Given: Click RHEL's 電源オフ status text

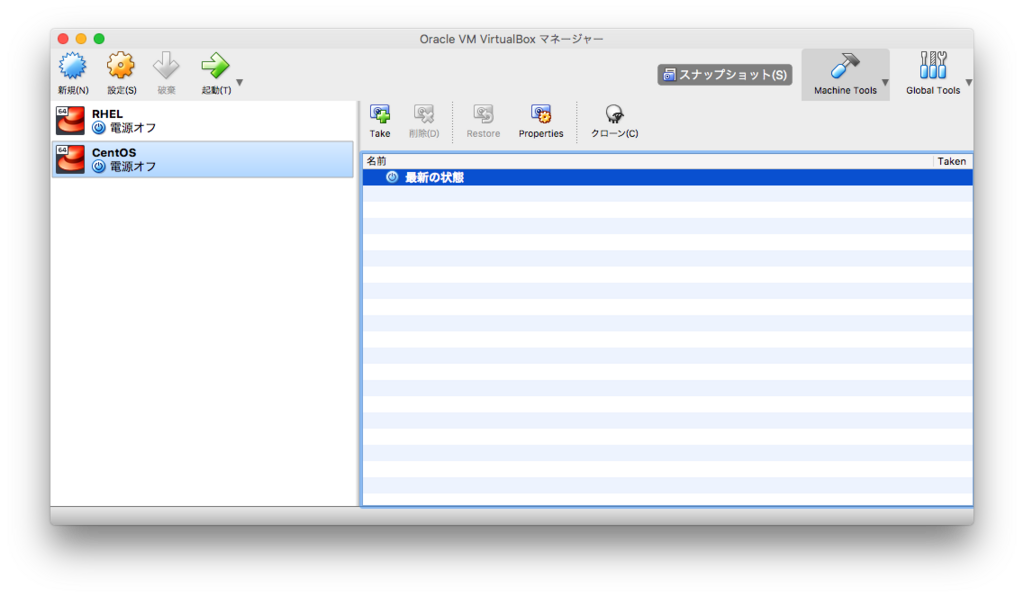Looking at the screenshot, I should coord(133,128).
